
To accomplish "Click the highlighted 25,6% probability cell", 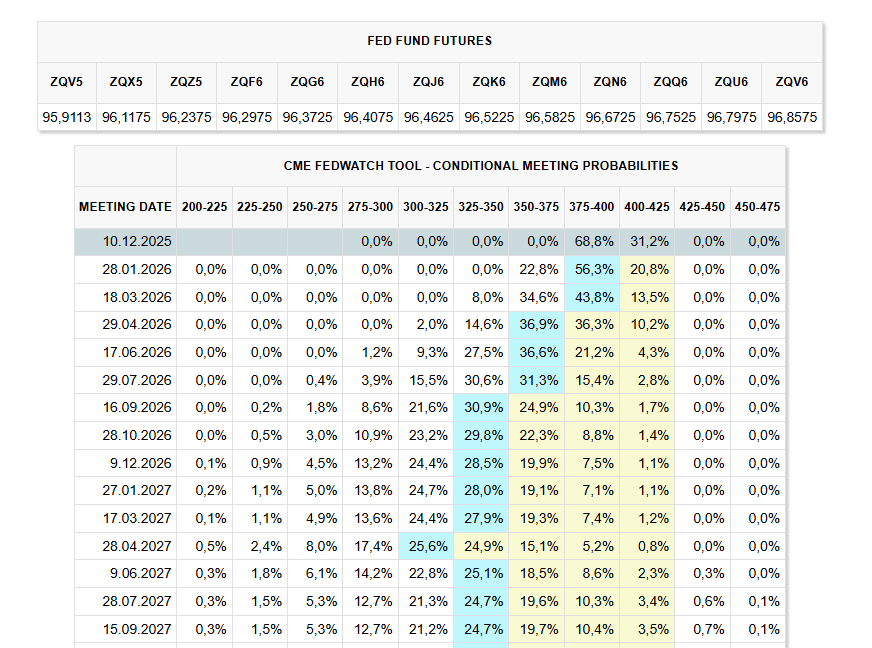I will pos(426,546).
